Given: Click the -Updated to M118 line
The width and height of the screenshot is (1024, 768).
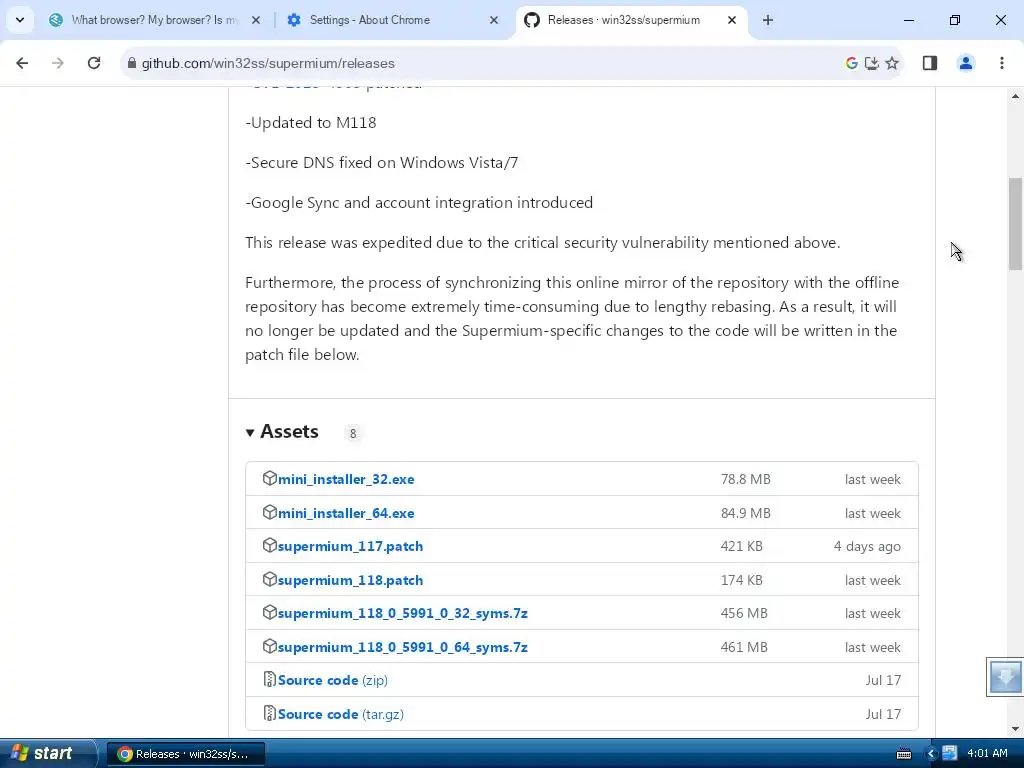Looking at the screenshot, I should coord(311,123).
